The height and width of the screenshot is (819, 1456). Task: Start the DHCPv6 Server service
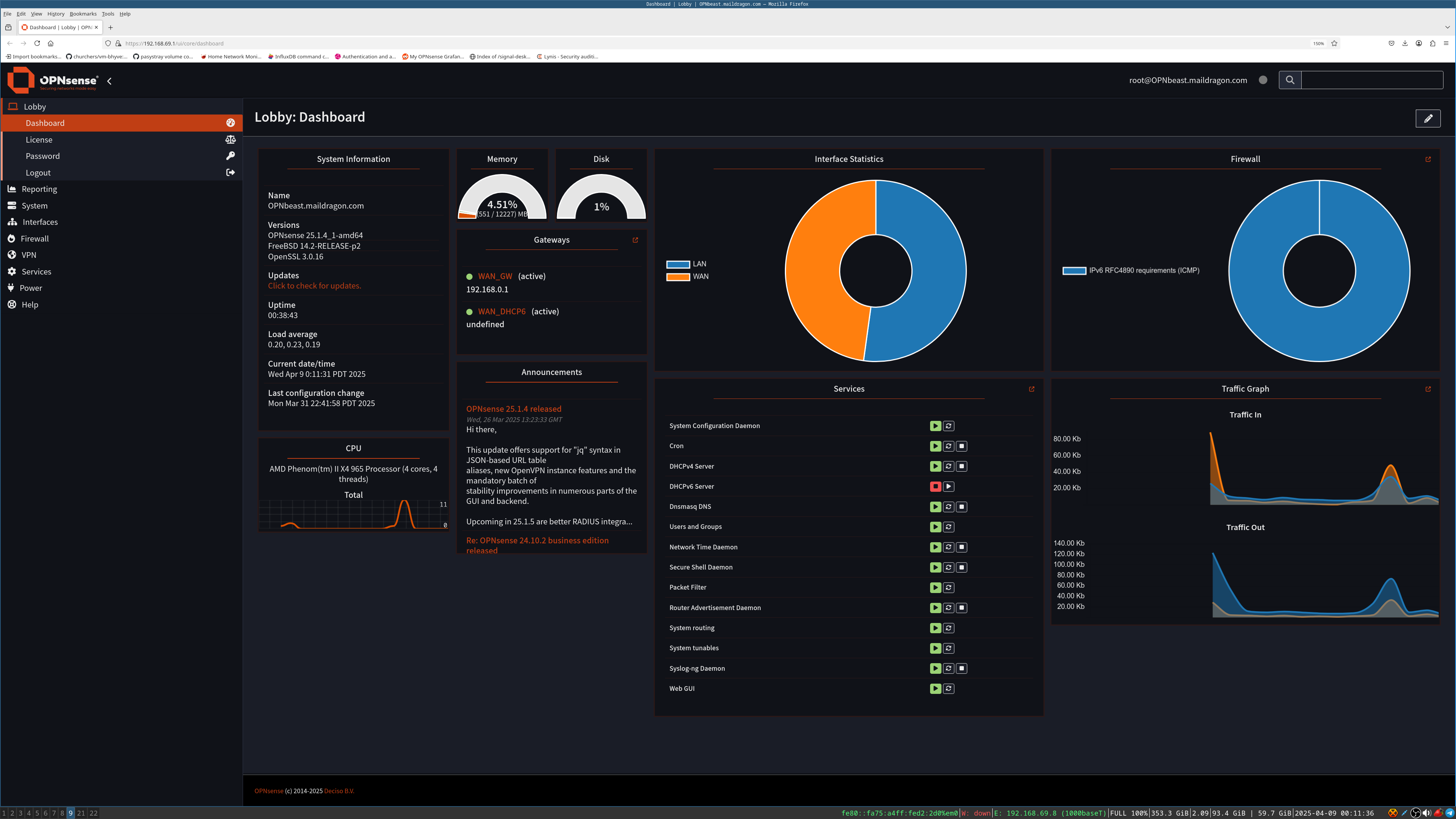click(x=948, y=486)
